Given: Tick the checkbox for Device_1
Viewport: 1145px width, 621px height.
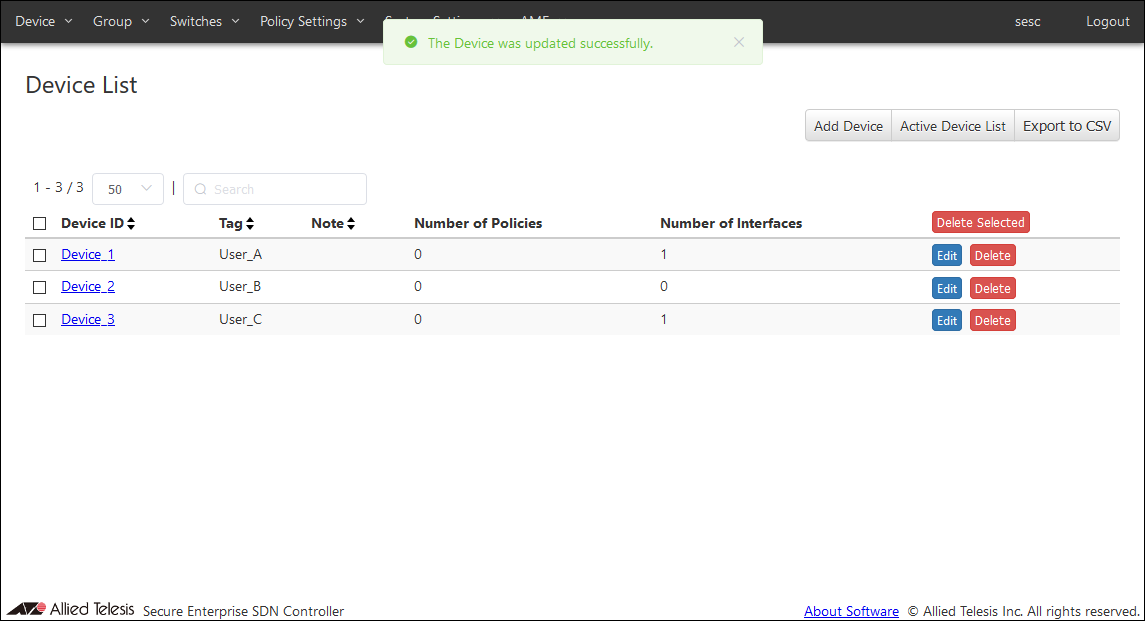Looking at the screenshot, I should (x=40, y=255).
